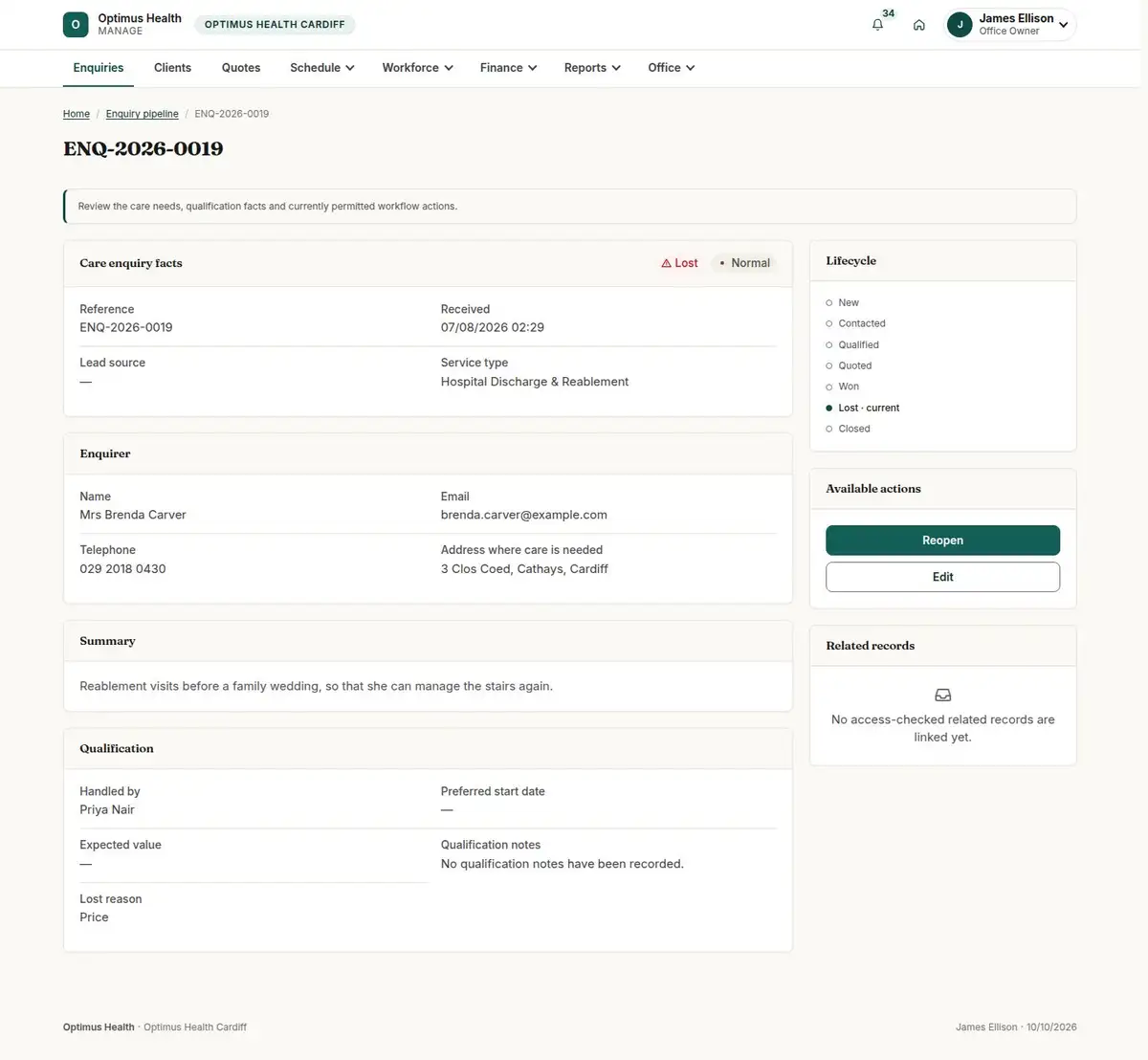Switch to the Clients tab
Screen dimensions: 1148x1060
click(x=172, y=68)
